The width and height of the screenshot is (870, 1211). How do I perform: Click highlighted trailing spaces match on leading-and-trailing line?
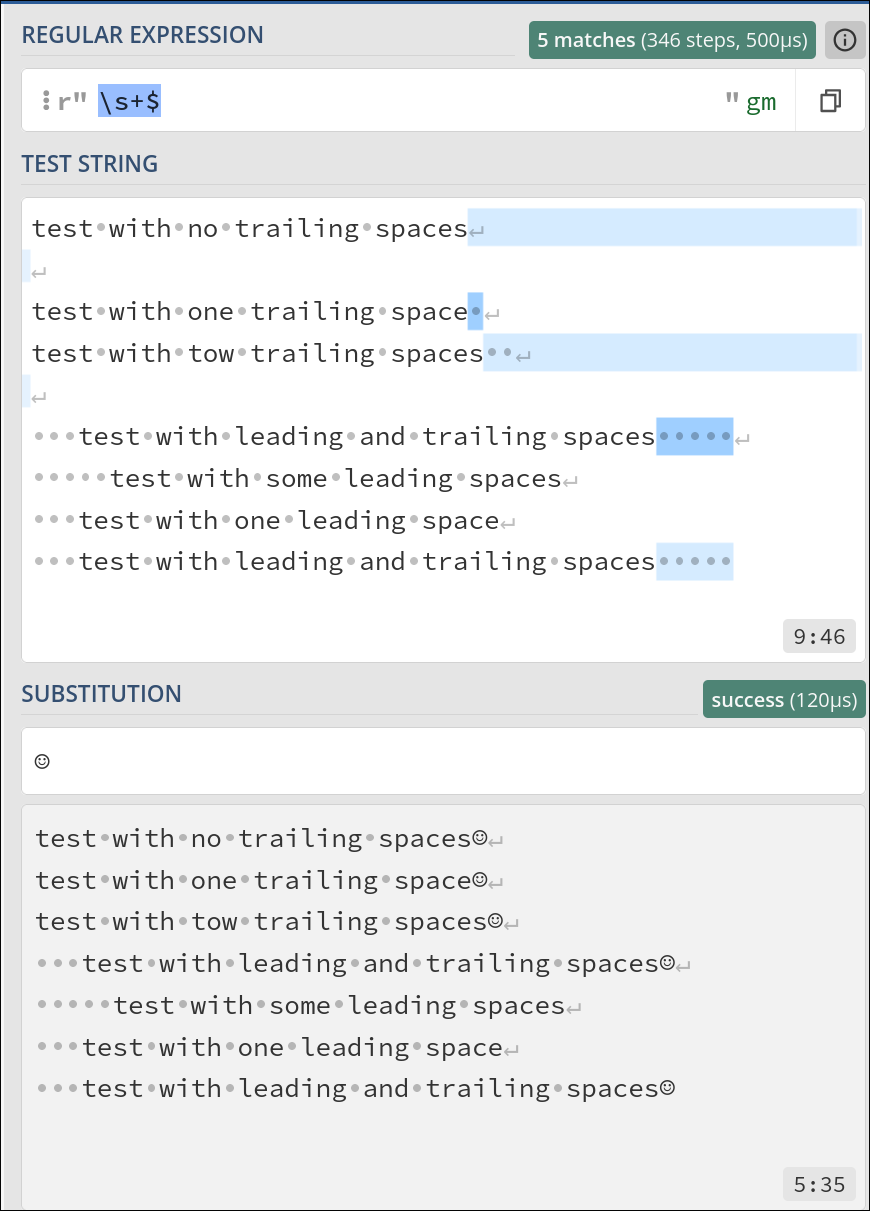694,437
